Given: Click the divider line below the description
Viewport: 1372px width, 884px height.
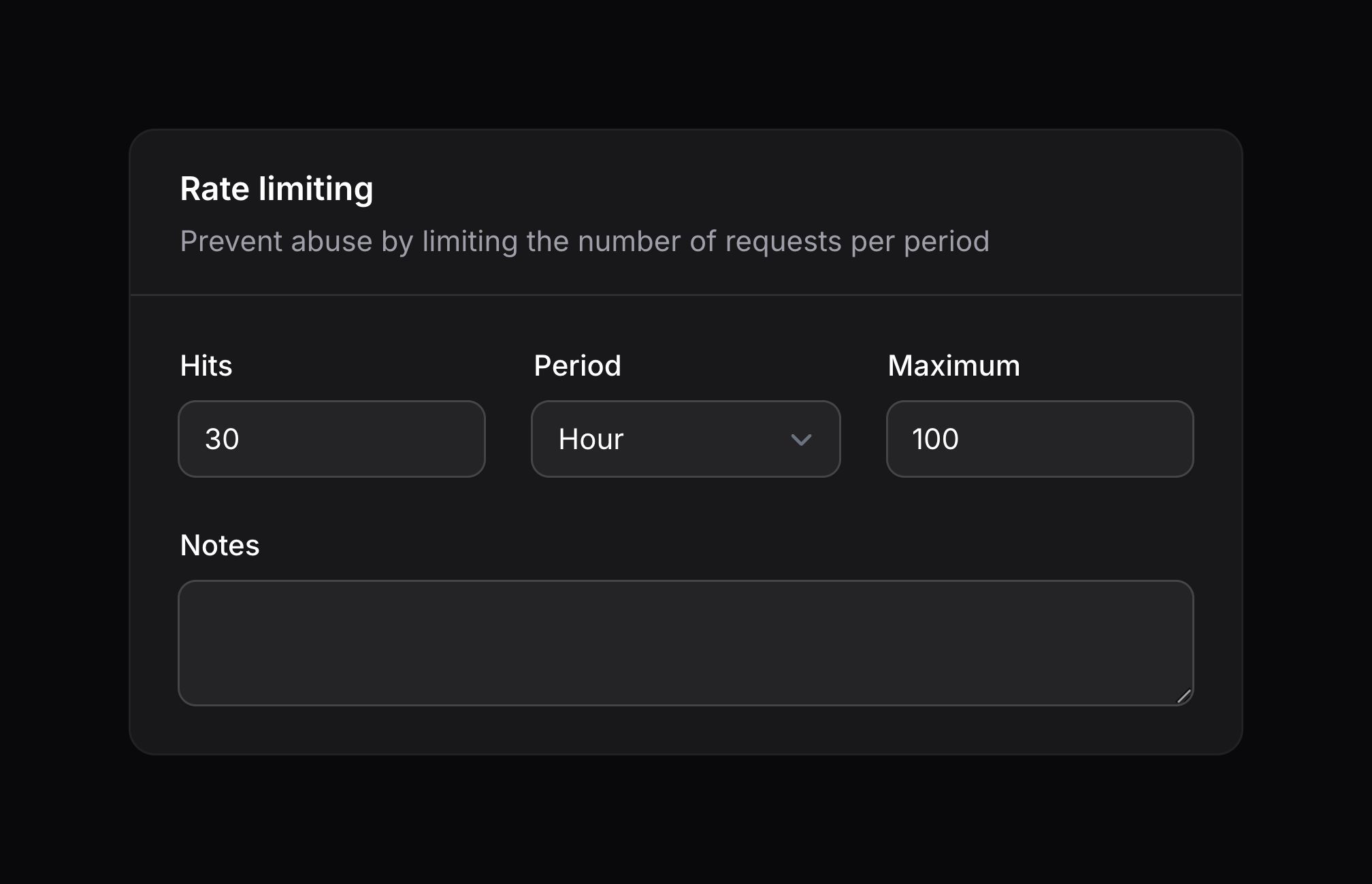Looking at the screenshot, I should (685, 295).
